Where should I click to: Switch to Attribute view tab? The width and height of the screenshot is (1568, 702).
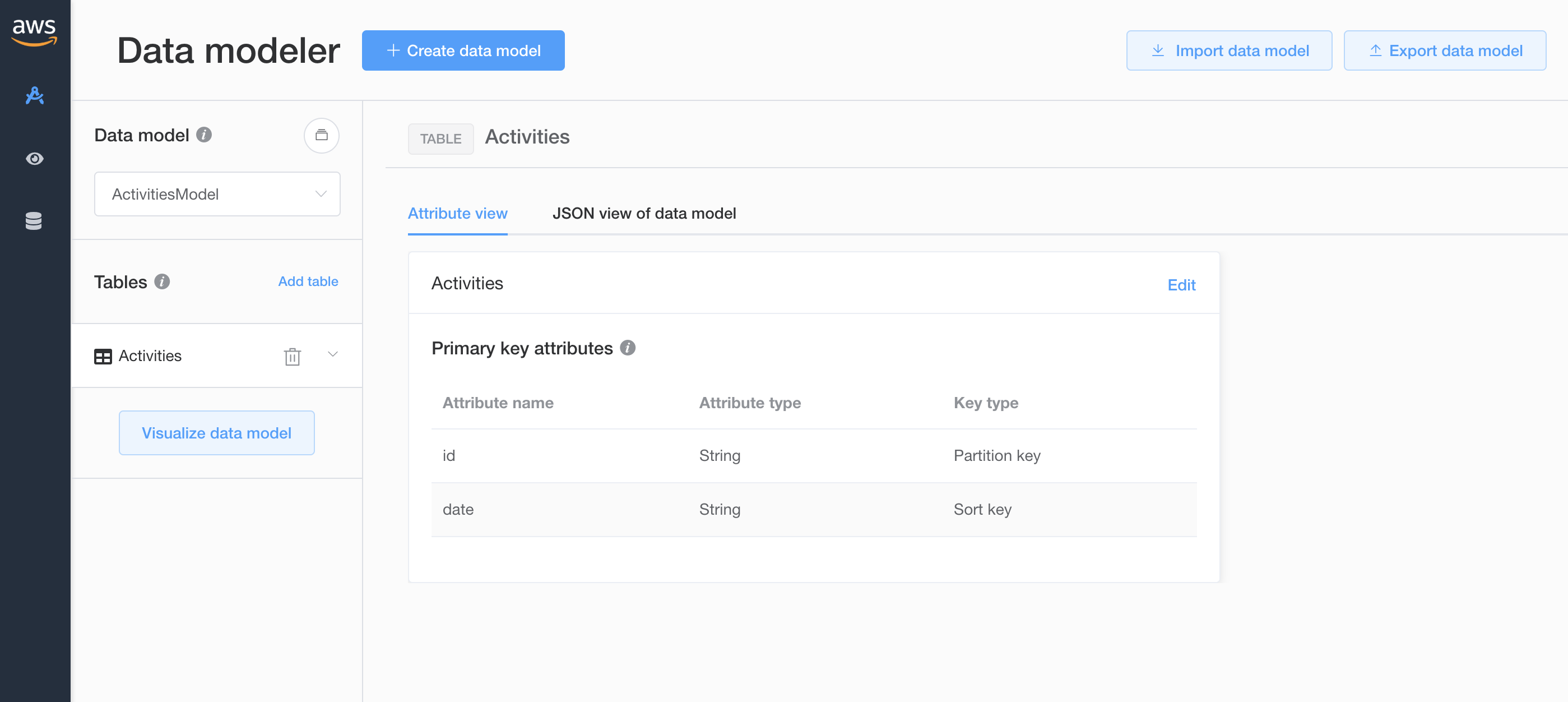[457, 214]
